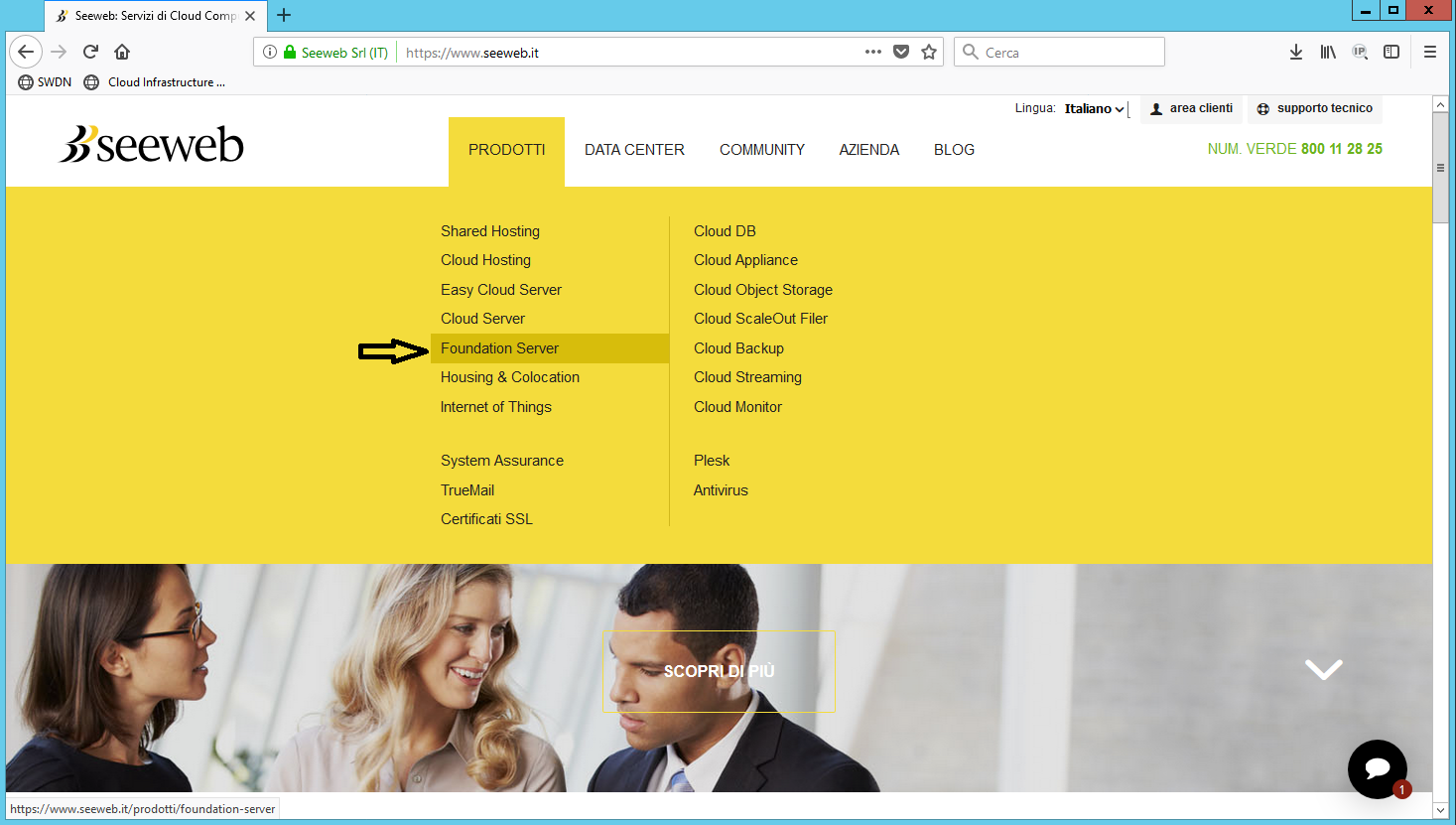Reload the page with the refresh icon
Image resolution: width=1456 pixels, height=825 pixels.
coord(90,52)
